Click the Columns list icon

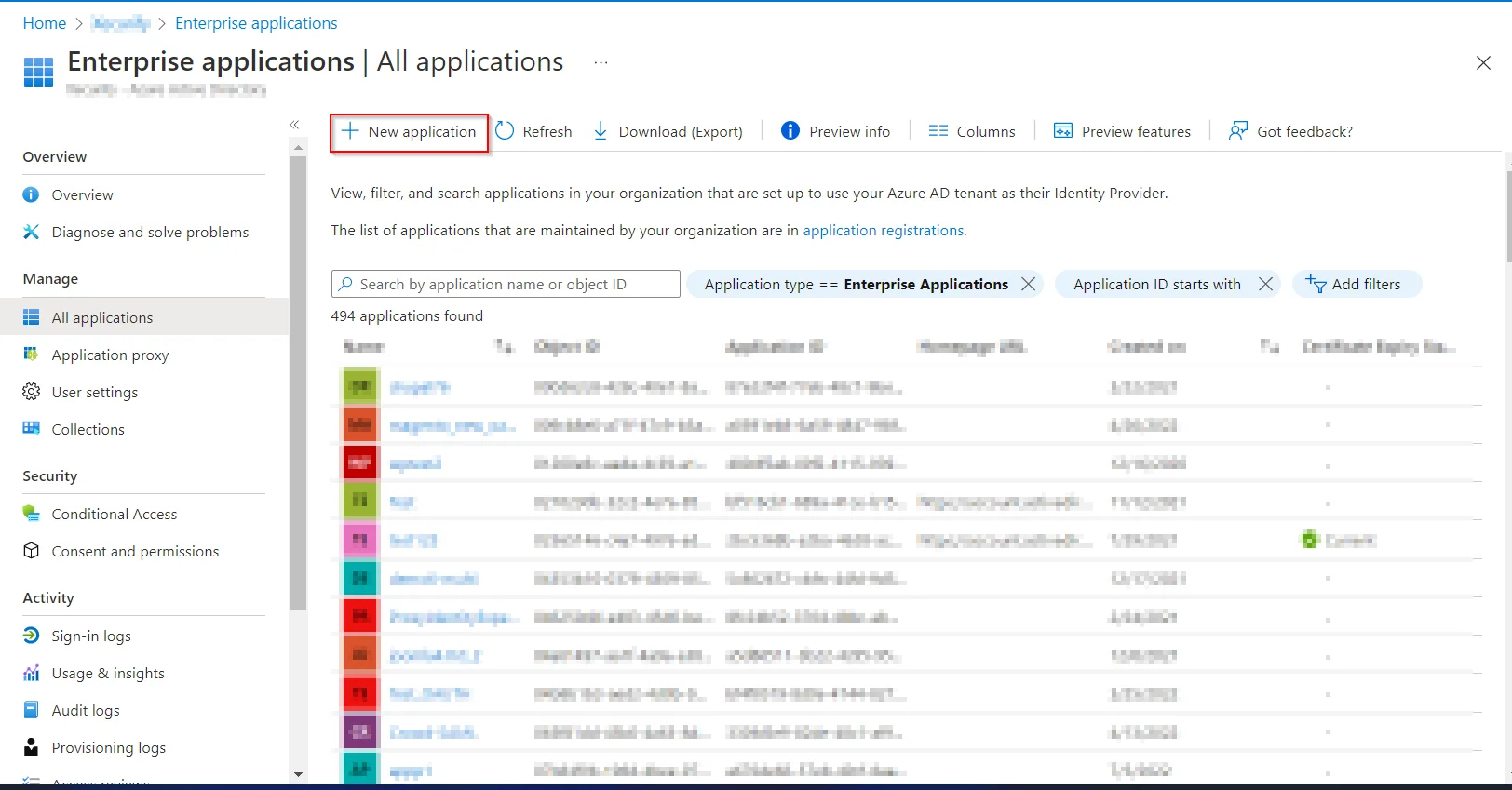[938, 131]
